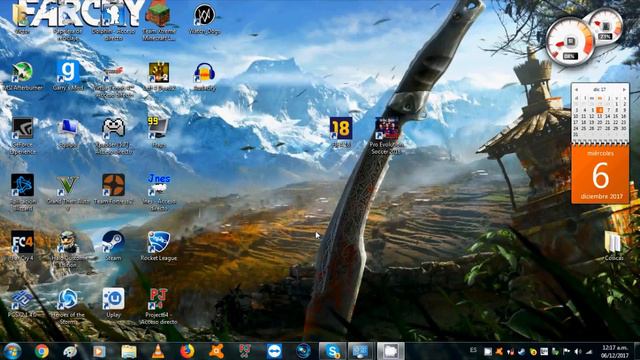Open Fraps shortcut

(159, 129)
